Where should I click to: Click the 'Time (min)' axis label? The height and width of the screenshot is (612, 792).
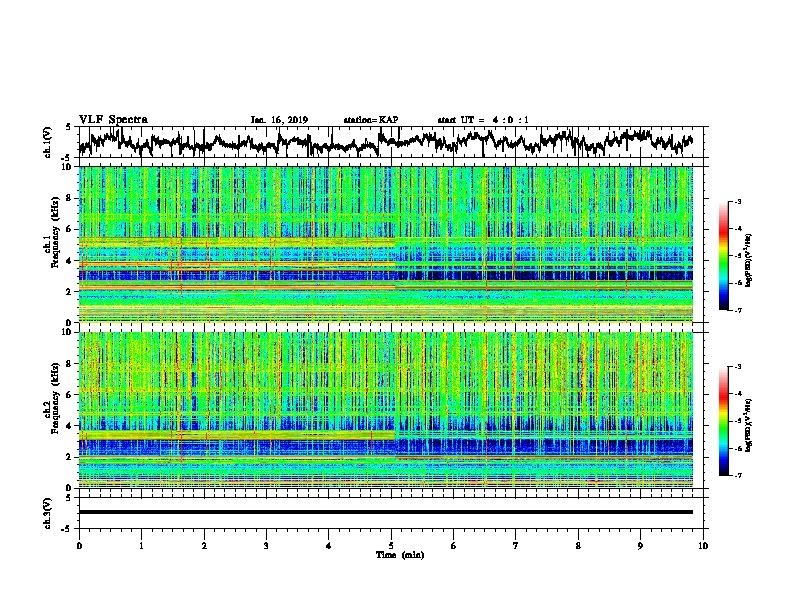400,555
